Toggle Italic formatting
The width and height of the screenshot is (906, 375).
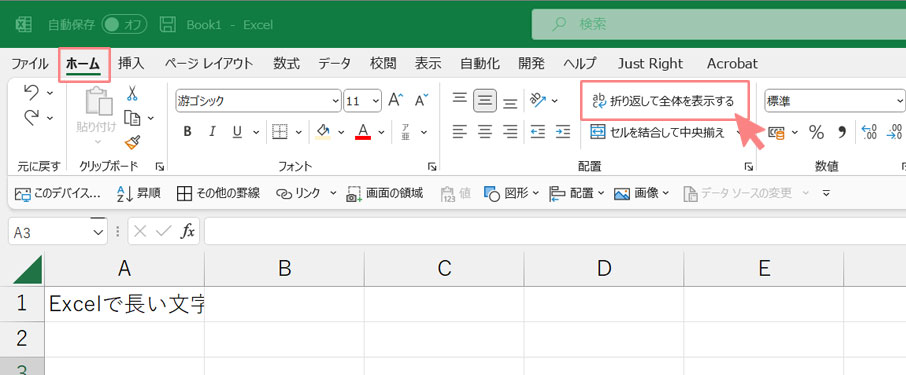pos(212,132)
